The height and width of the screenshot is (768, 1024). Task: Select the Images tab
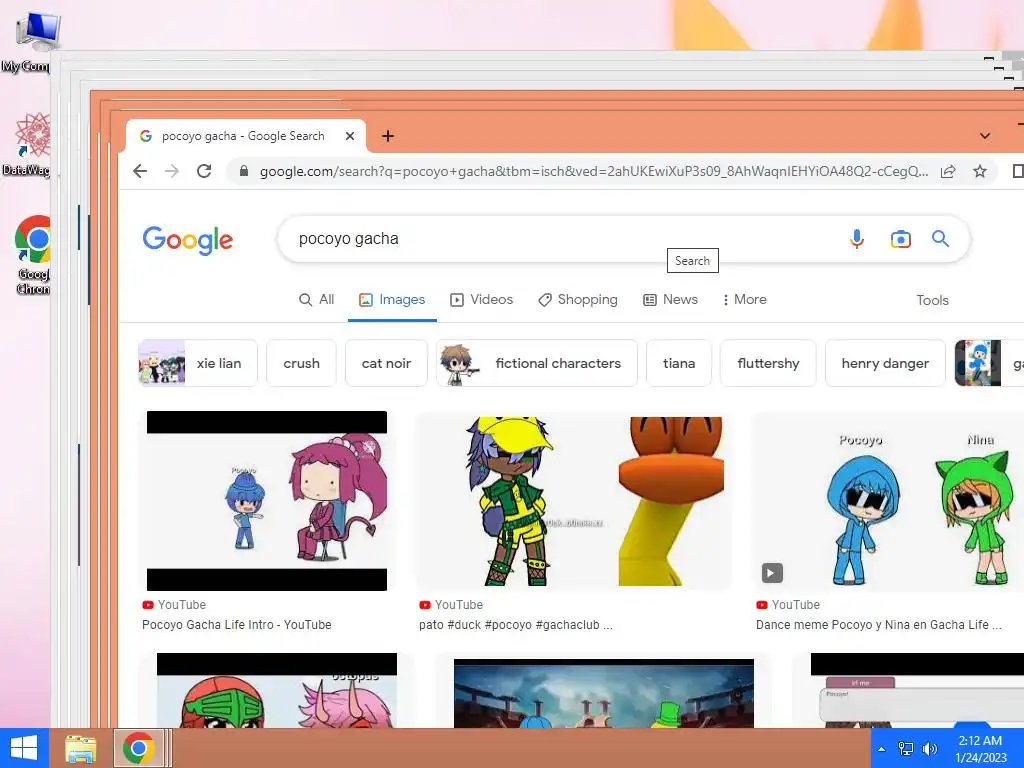pos(392,300)
